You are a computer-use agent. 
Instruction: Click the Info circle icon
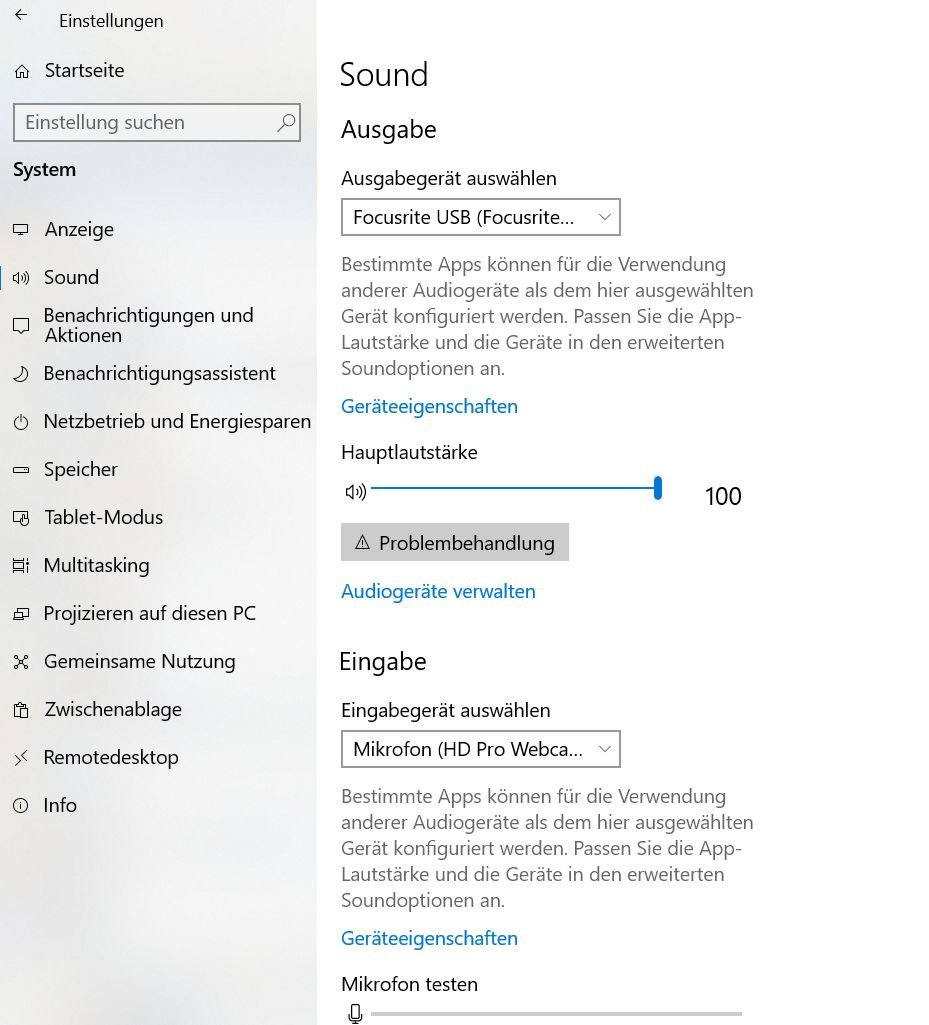point(21,806)
